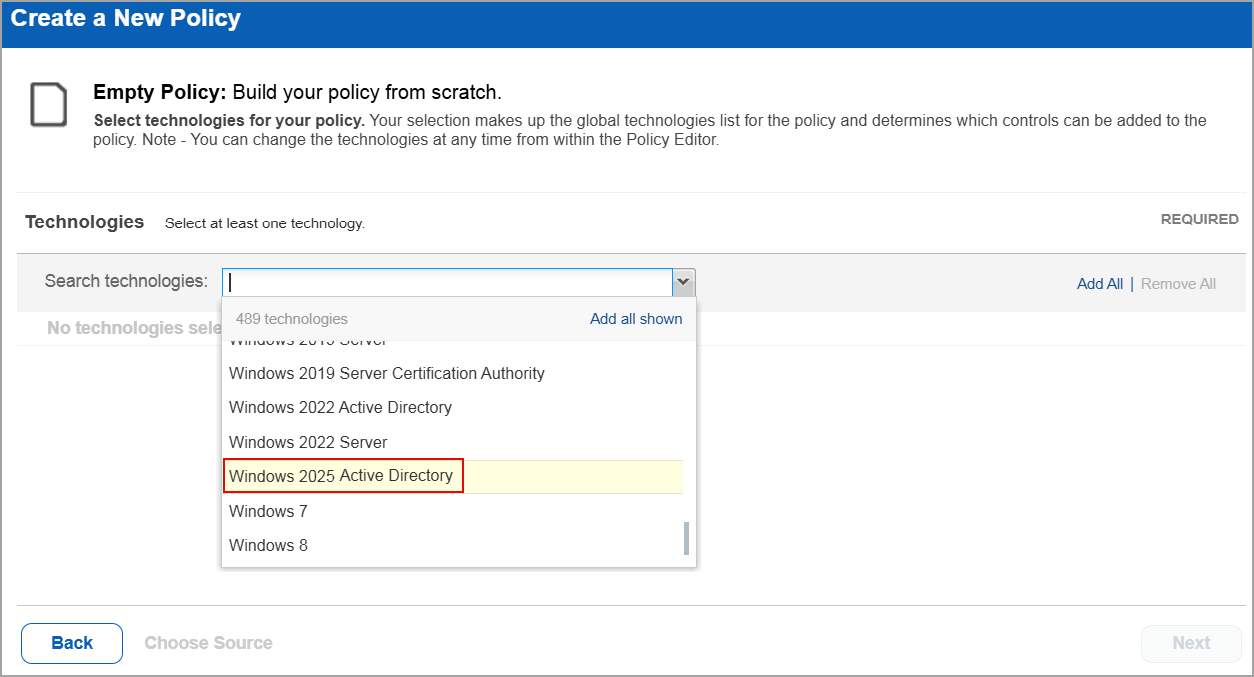Screen dimensions: 1254x677
Task: Click the Add All link
Action: click(x=1100, y=283)
